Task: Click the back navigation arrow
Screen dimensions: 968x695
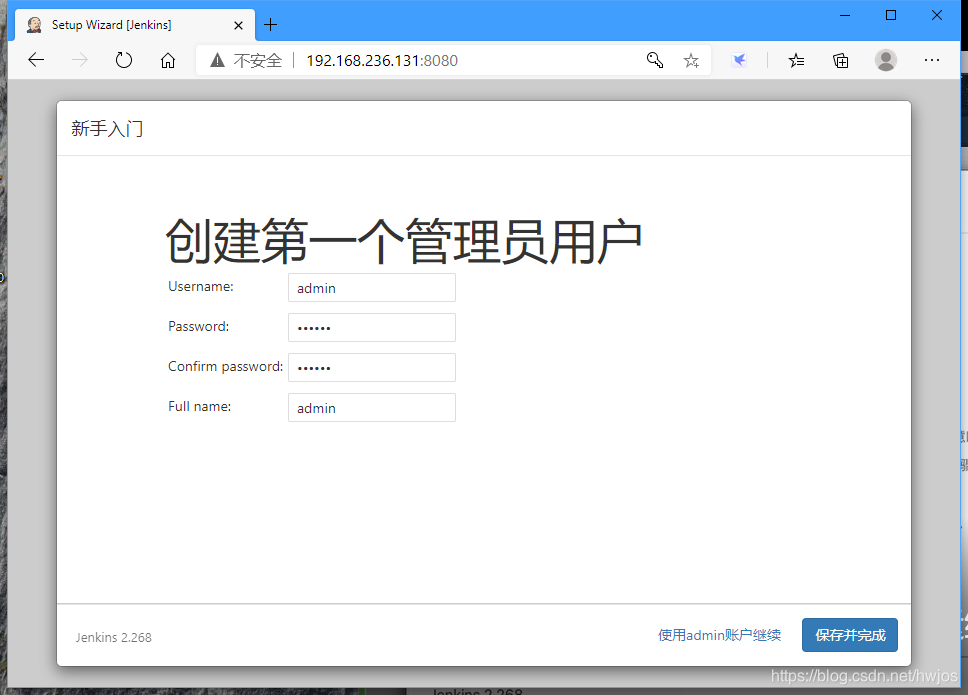Action: [x=36, y=60]
